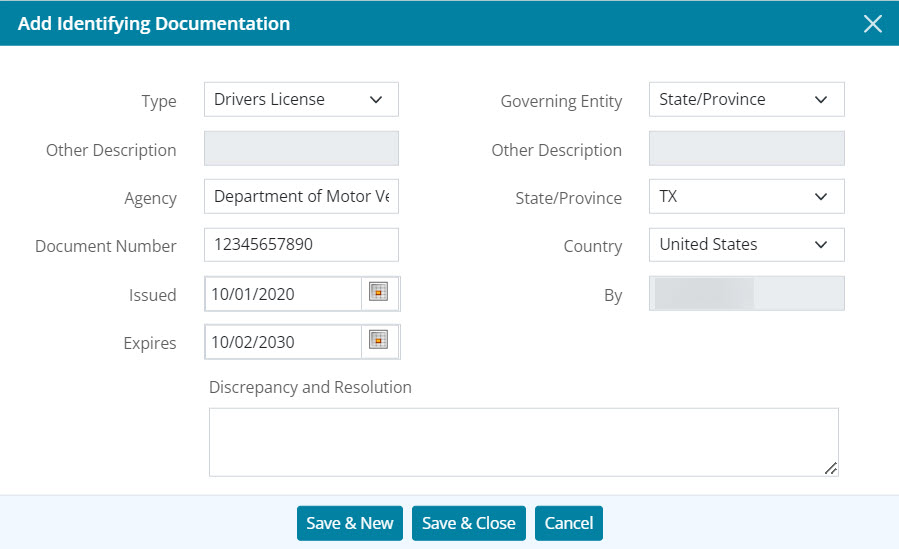Focus the Agency text field

[x=301, y=196]
